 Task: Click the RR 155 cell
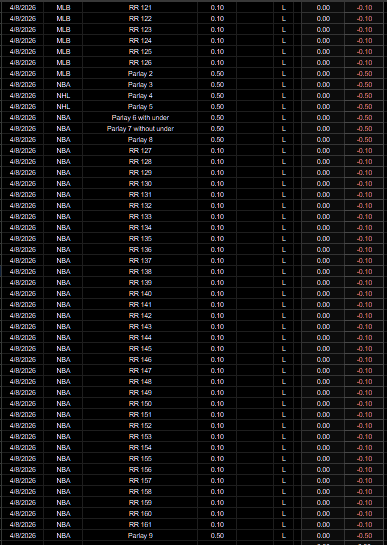click(x=140, y=459)
